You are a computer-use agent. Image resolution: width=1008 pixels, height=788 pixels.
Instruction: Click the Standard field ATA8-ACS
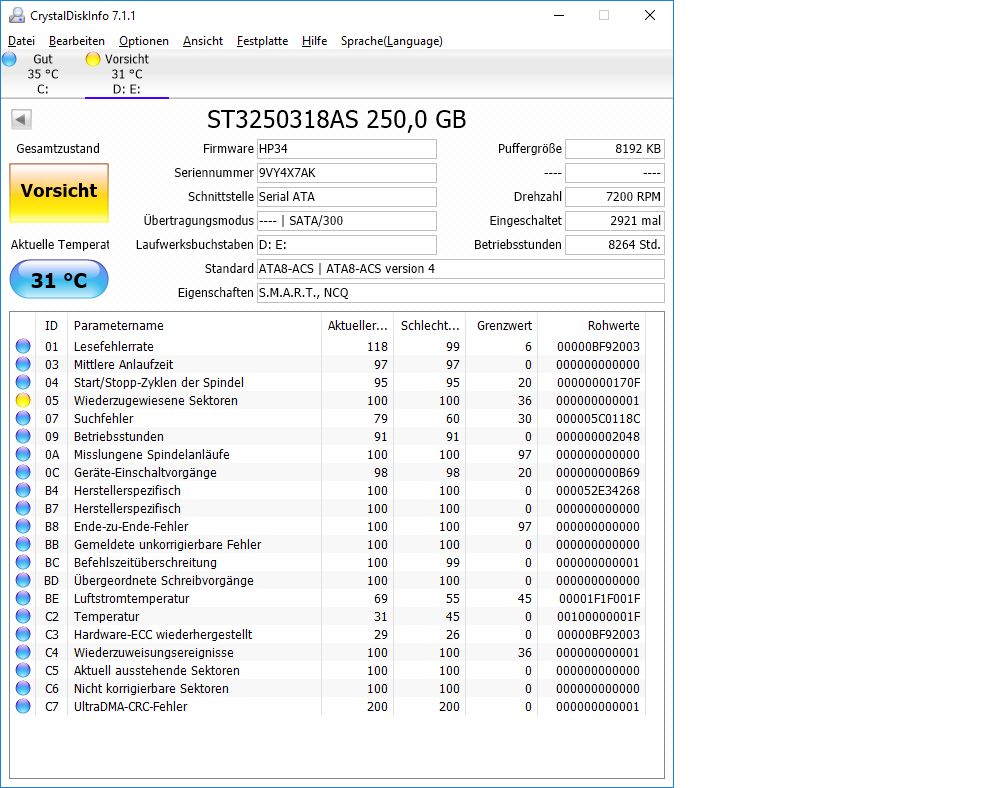tap(460, 269)
